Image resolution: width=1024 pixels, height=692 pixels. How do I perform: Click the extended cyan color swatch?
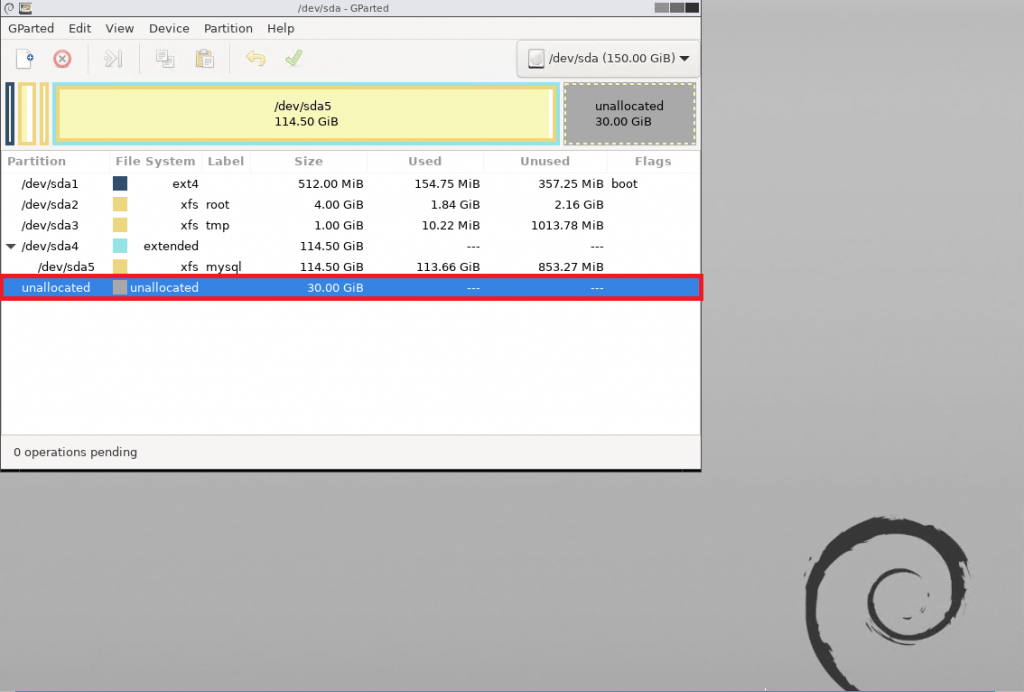120,246
